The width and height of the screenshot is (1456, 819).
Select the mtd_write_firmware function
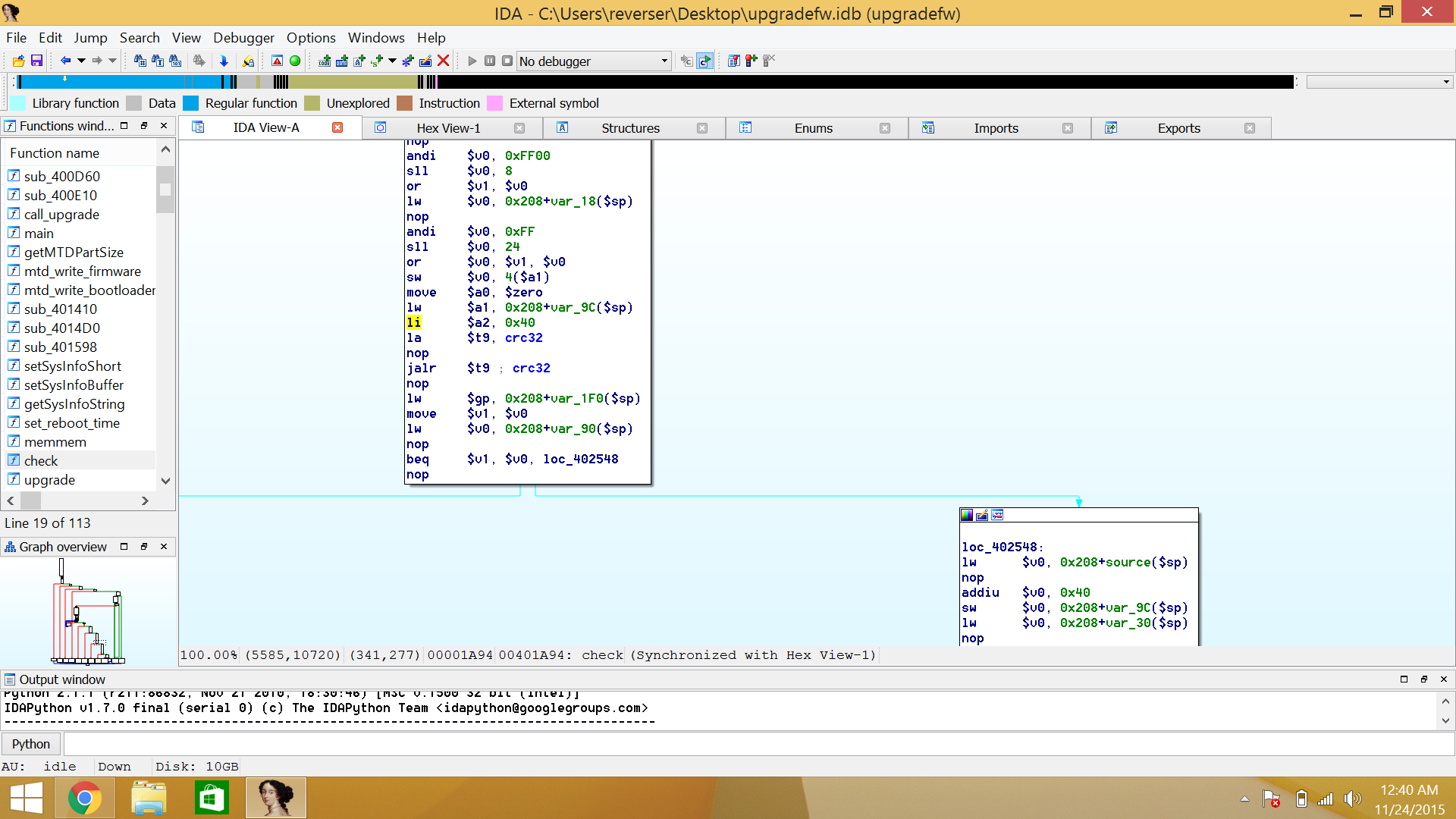click(x=82, y=271)
